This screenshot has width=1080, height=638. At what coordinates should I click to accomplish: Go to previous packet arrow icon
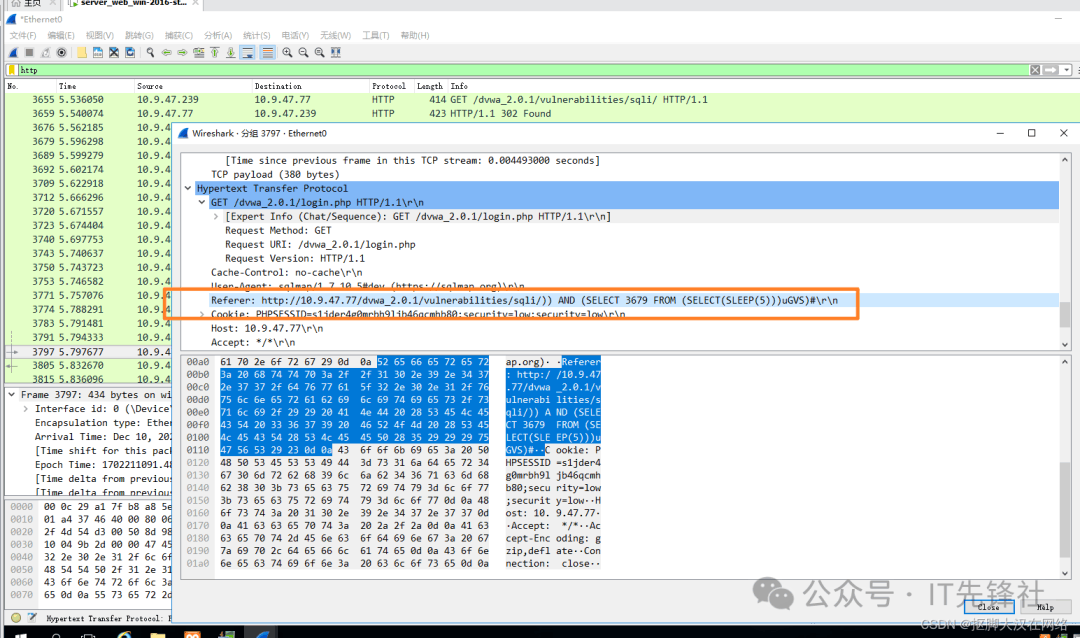(167, 52)
